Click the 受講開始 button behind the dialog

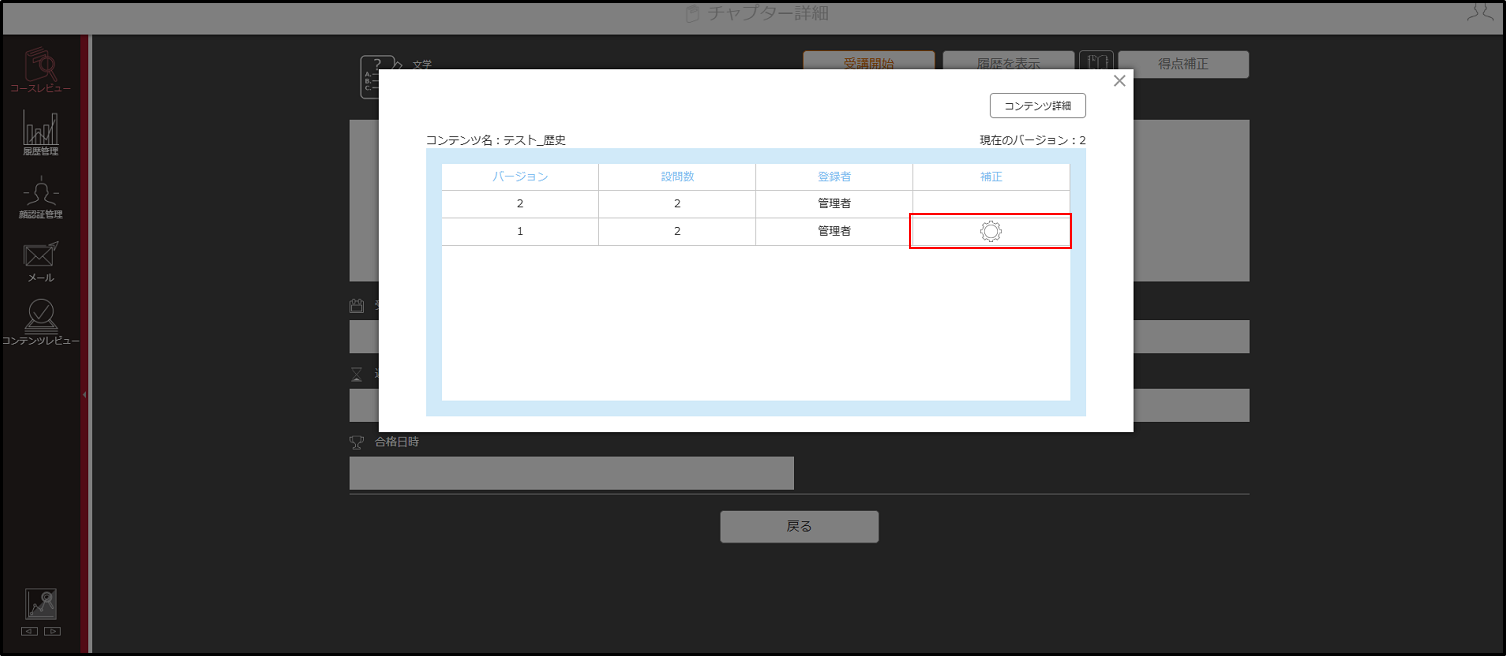869,60
